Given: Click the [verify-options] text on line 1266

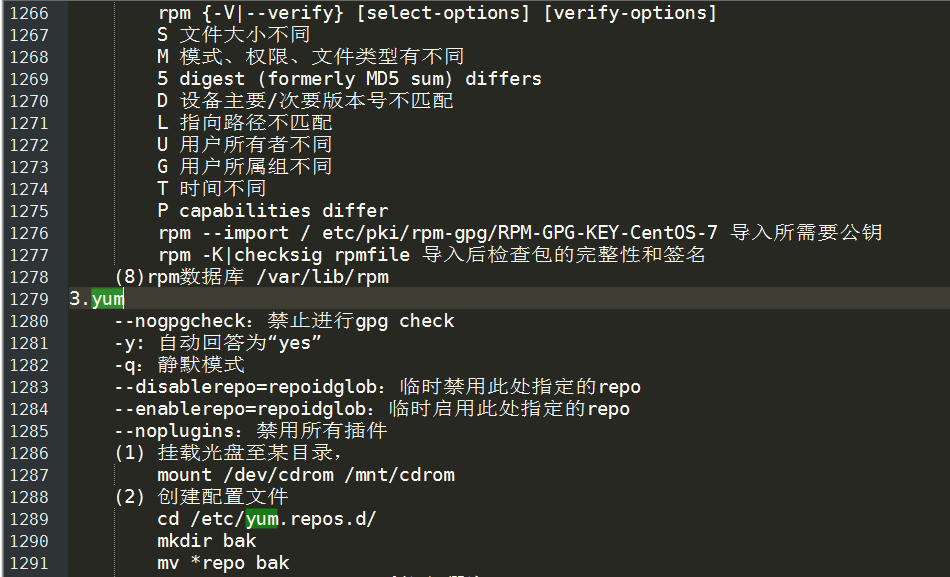Looking at the screenshot, I should [x=630, y=13].
